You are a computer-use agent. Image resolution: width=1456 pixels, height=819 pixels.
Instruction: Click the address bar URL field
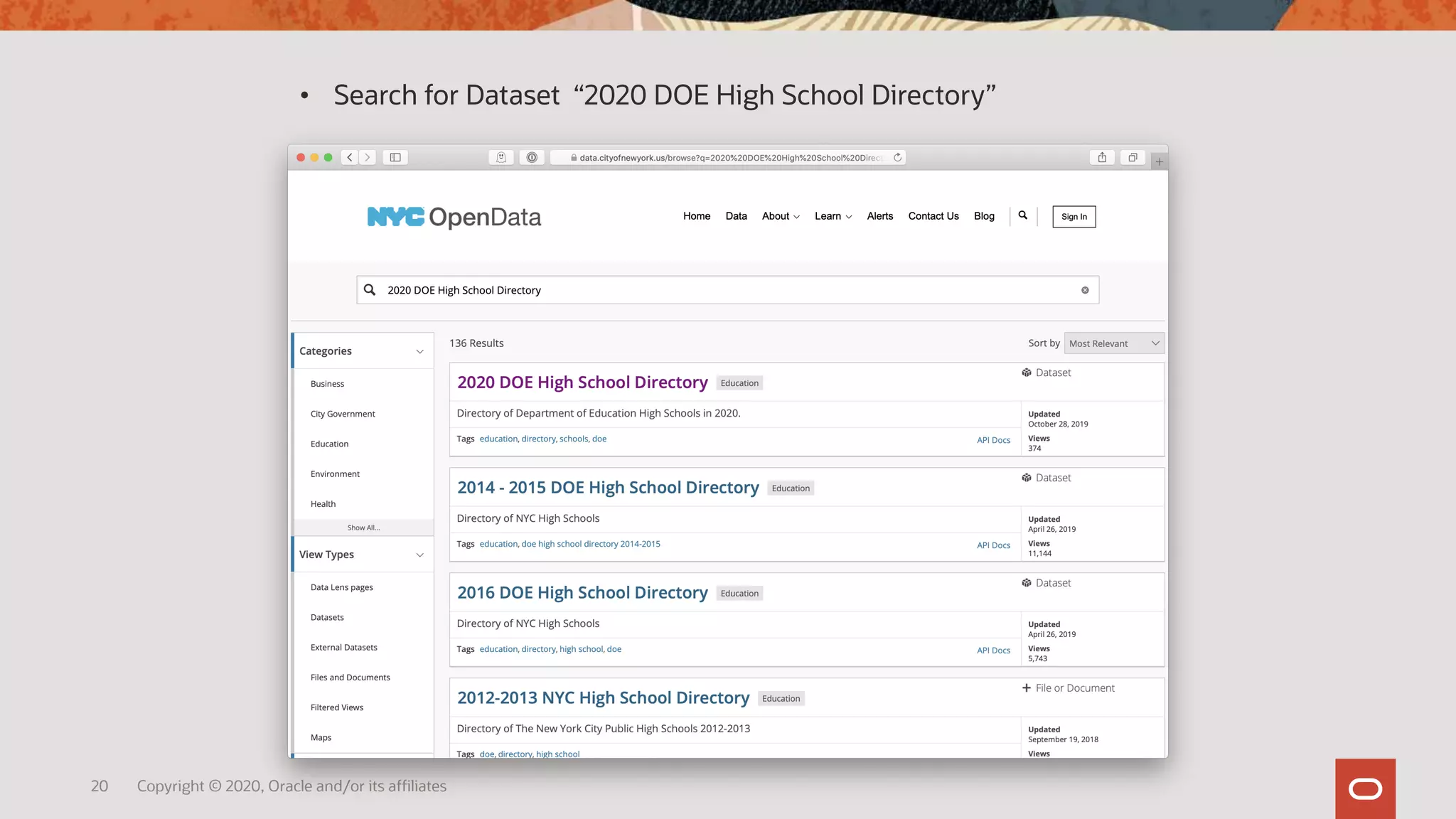tap(727, 157)
